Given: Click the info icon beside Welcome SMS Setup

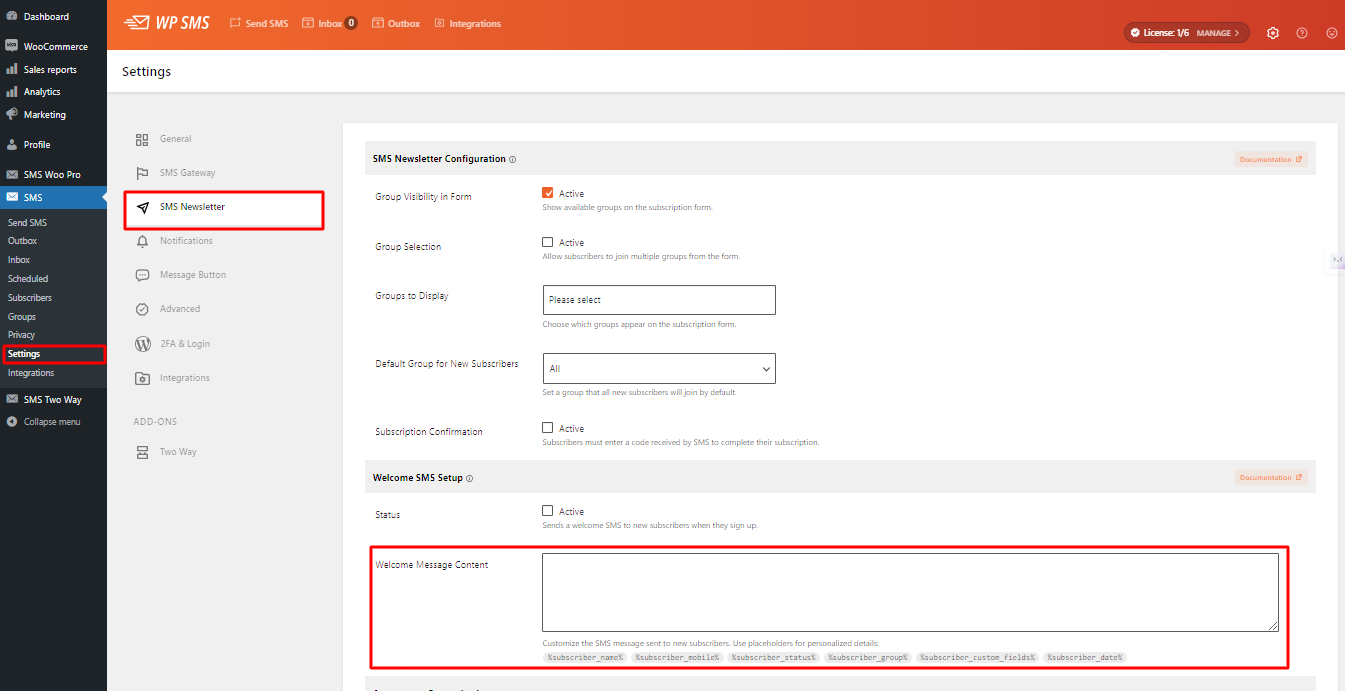Looking at the screenshot, I should 470,478.
